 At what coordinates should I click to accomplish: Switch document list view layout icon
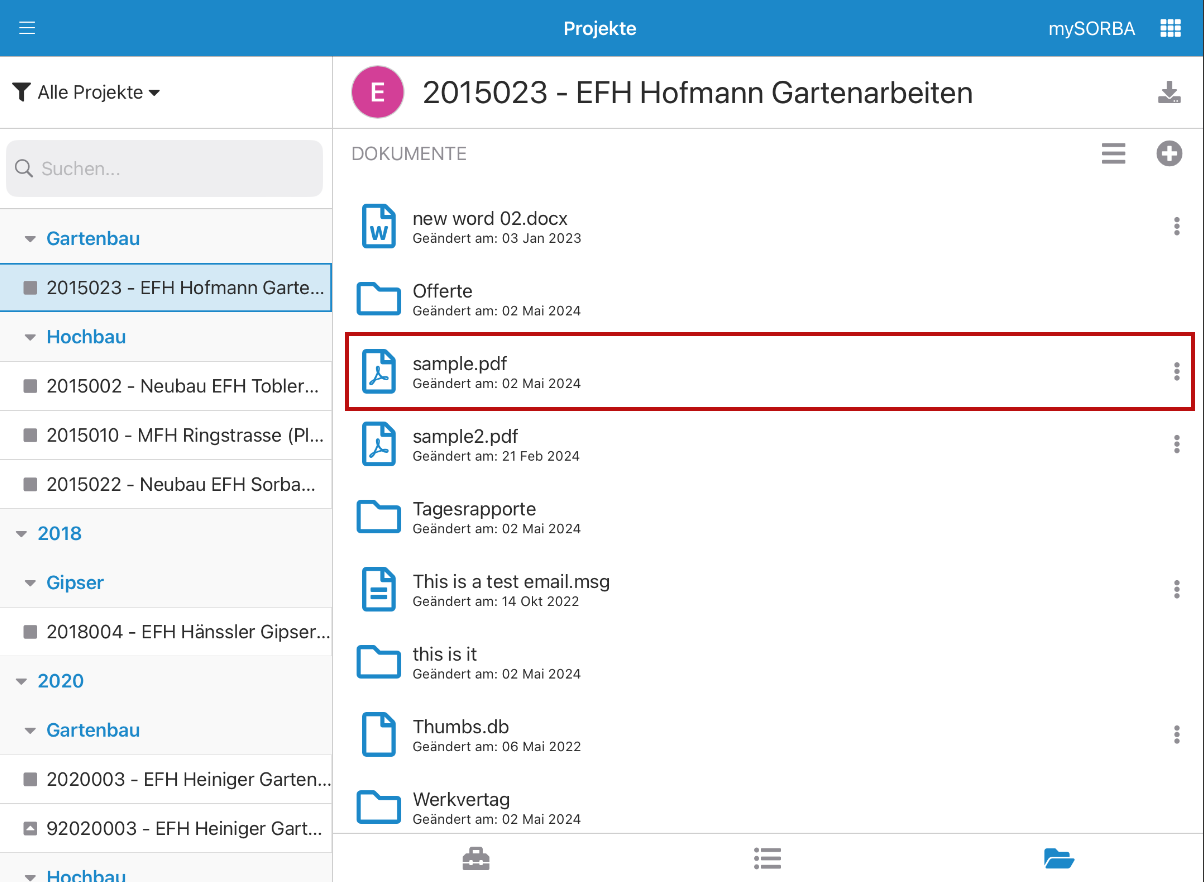click(x=1113, y=154)
